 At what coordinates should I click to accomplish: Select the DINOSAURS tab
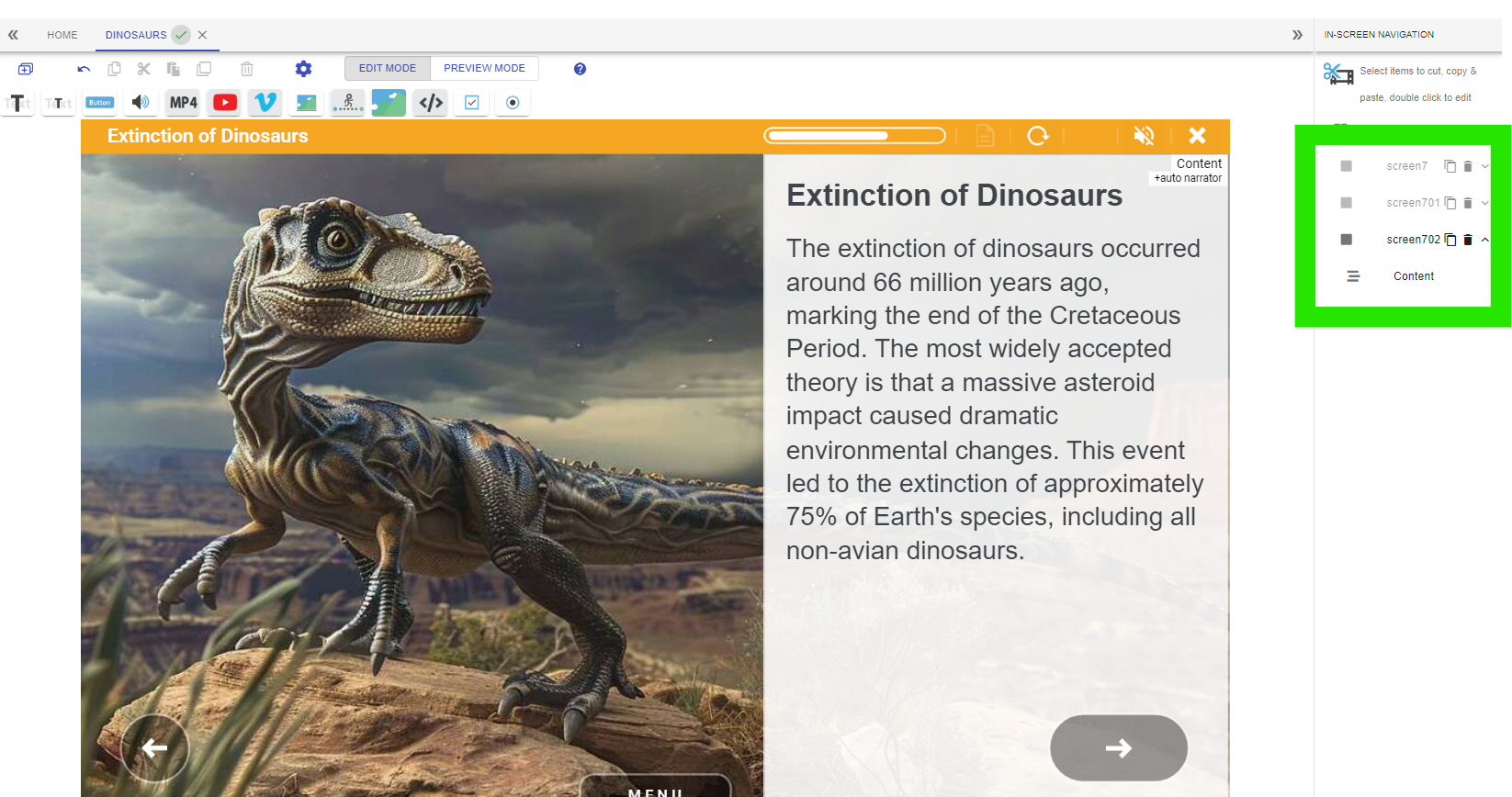click(x=136, y=35)
